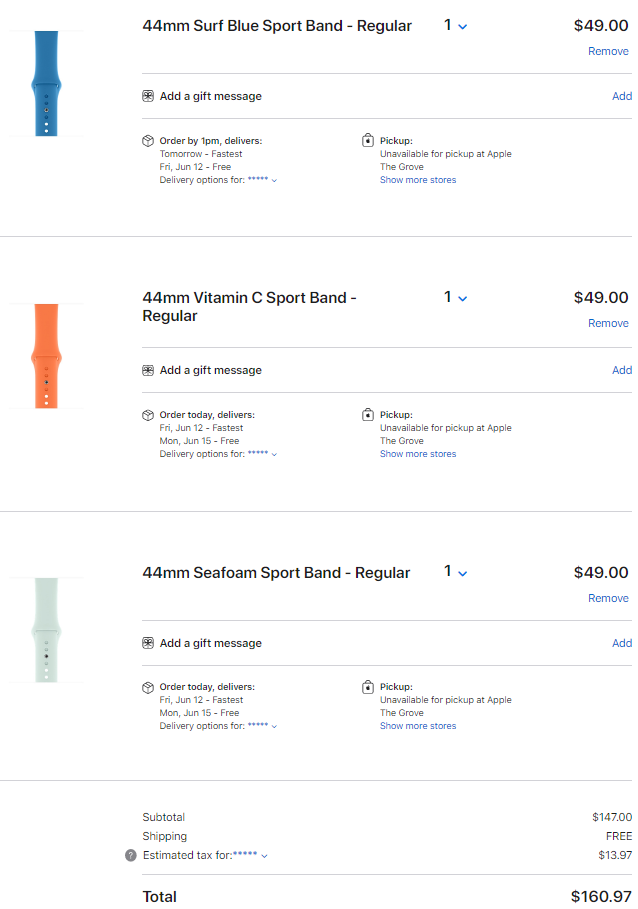The width and height of the screenshot is (638, 909).
Task: Show more stores for Vitamin C band
Action: coord(418,454)
